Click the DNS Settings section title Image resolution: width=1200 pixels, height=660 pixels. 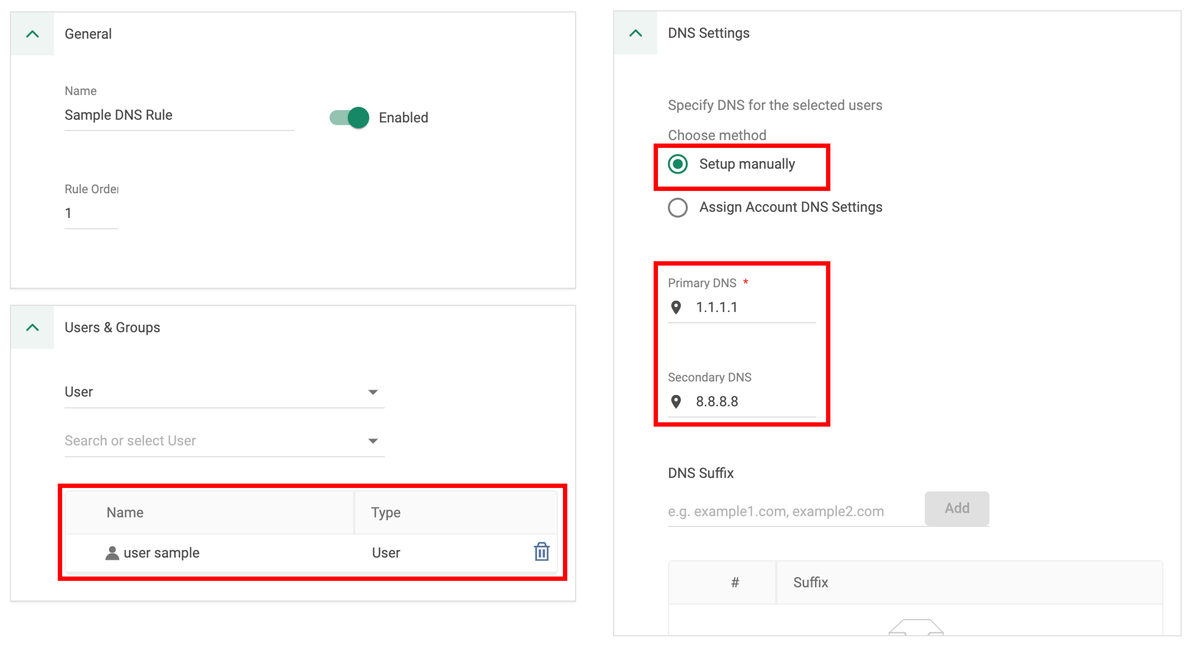point(709,33)
